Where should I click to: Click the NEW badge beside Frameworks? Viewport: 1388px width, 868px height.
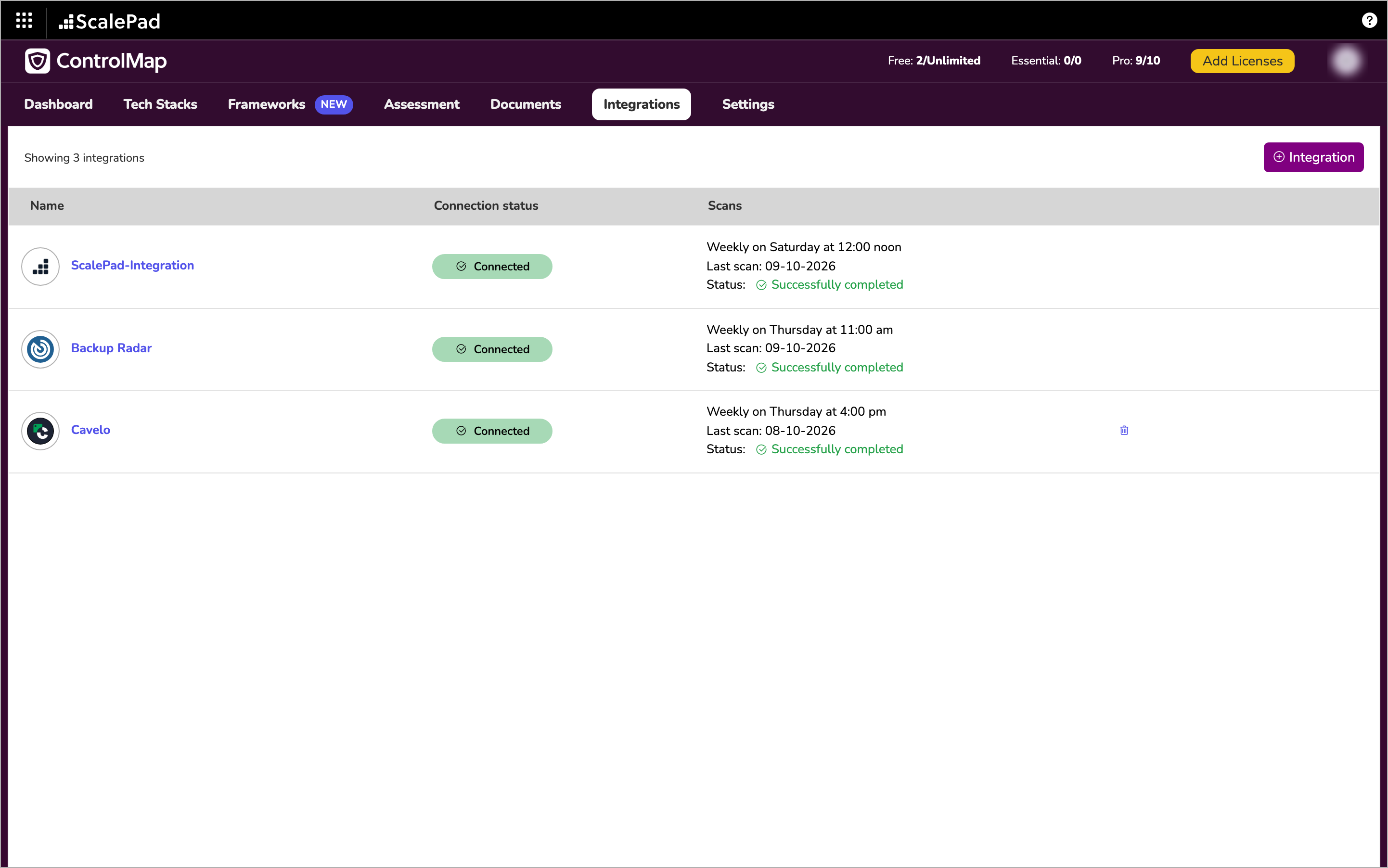tap(334, 104)
